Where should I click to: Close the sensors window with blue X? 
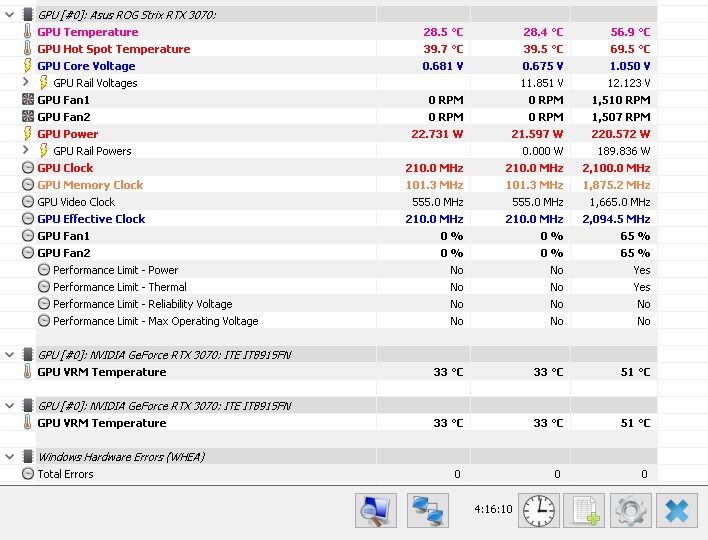[x=677, y=511]
